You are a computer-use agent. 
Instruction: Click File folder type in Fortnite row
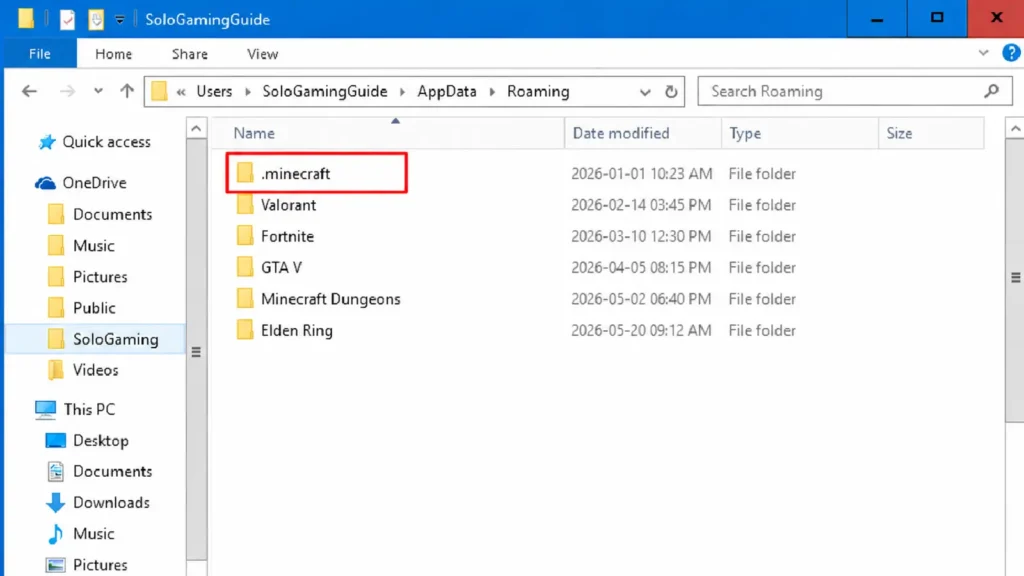tap(762, 236)
